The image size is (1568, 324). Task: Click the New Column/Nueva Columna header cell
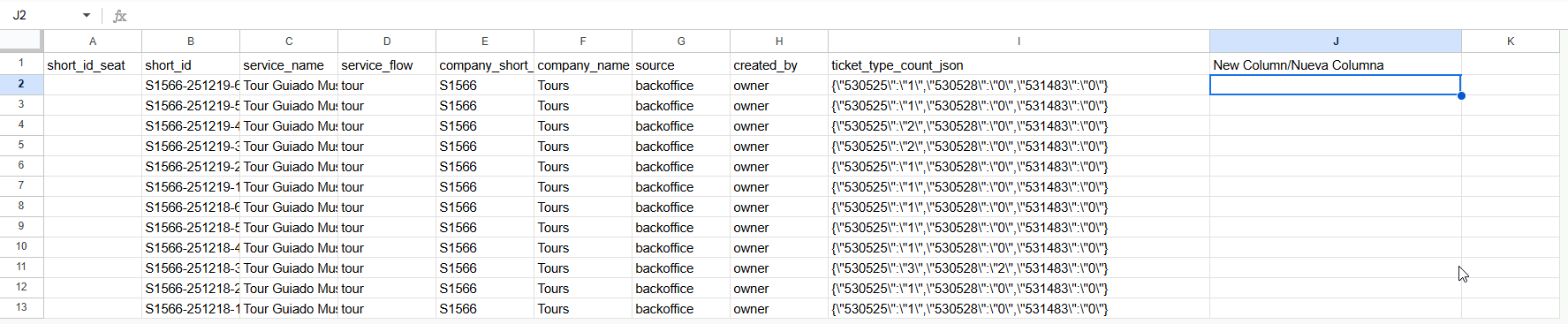1336,64
